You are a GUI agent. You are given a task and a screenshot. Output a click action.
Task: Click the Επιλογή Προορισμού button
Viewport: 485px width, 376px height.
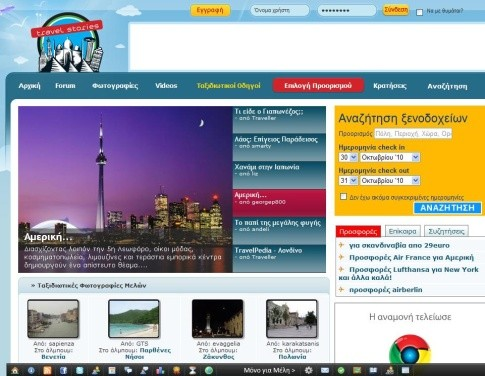318,86
